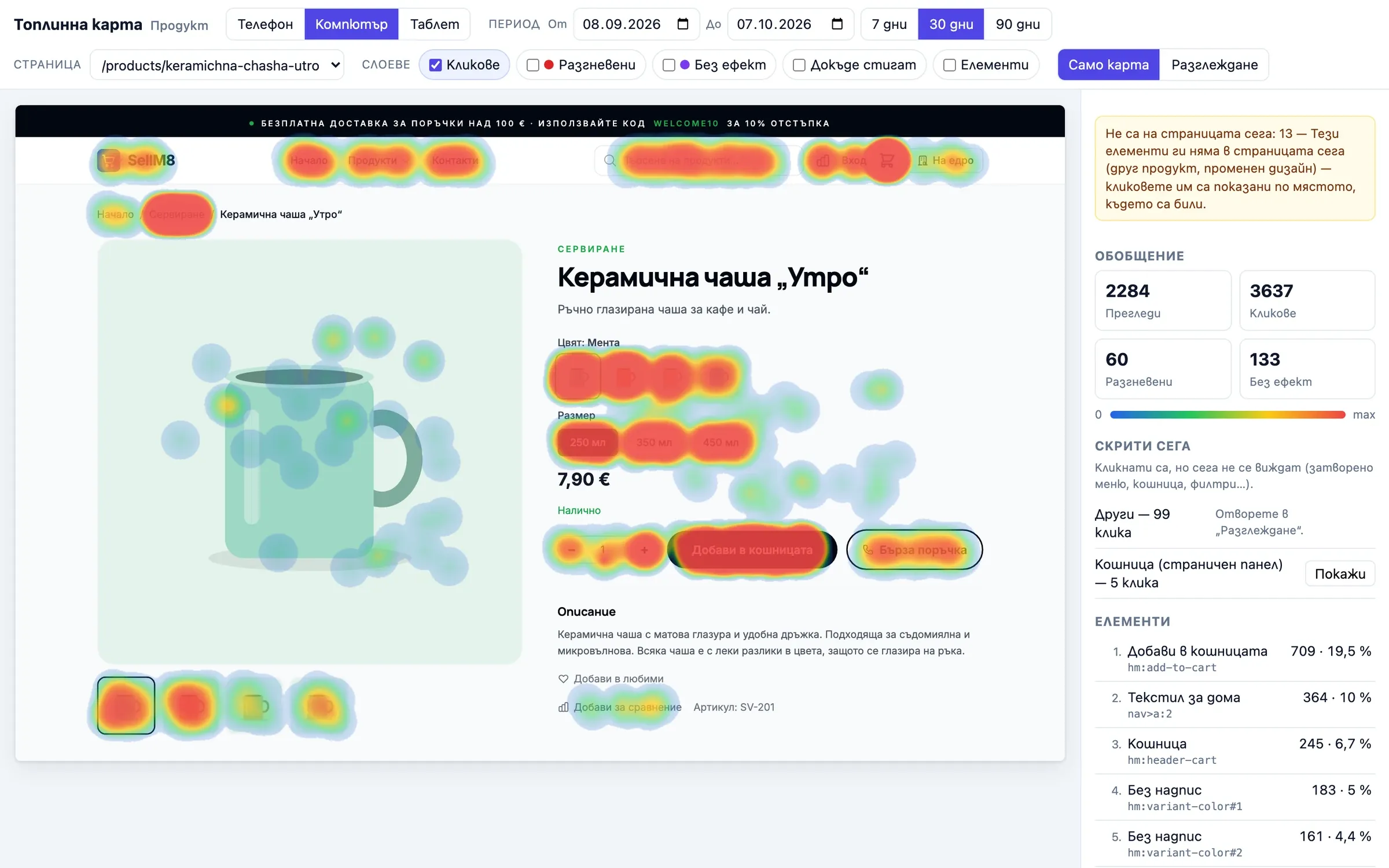Click the Сервиране breadcrumb link
Viewport: 1389px width, 868px height.
tap(177, 215)
